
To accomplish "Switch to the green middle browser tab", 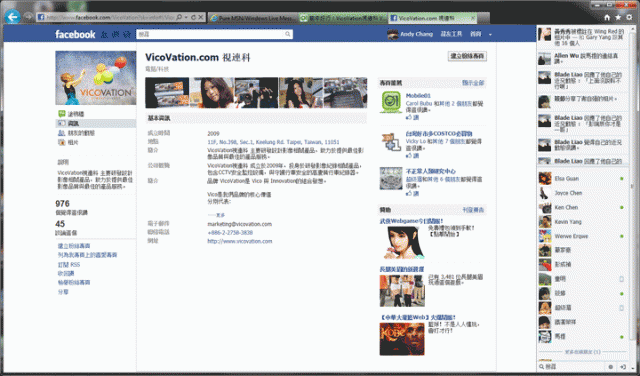I will [x=342, y=18].
